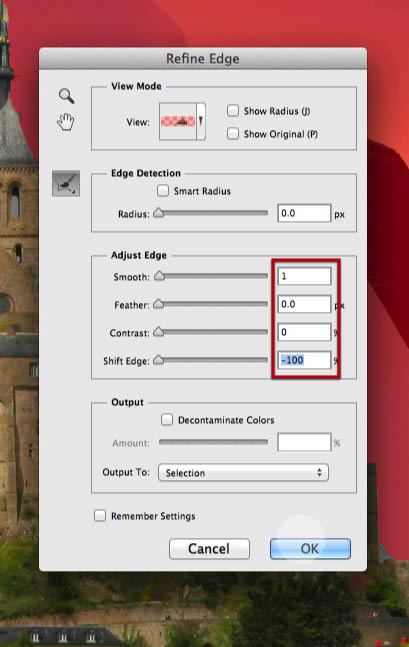Enable Show Radius (J) checkbox

(x=233, y=111)
